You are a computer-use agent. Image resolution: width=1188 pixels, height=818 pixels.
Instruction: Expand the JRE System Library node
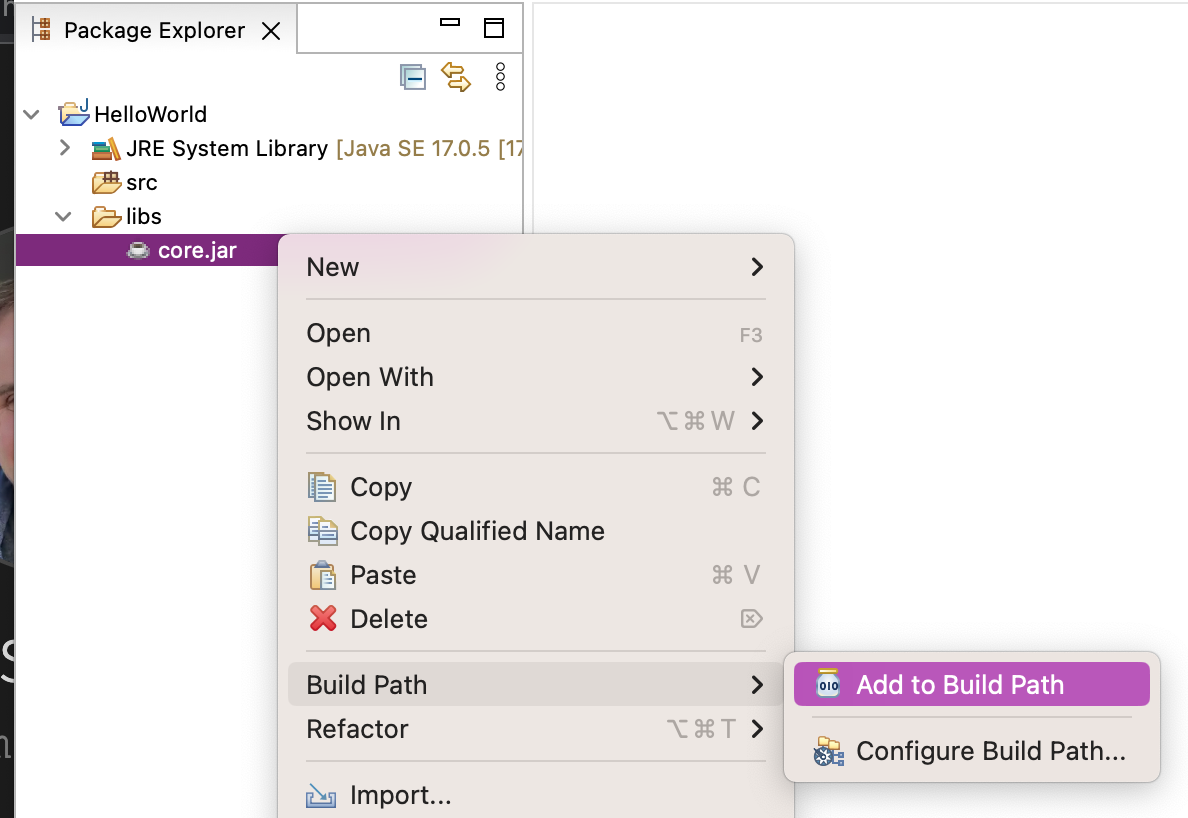65,148
